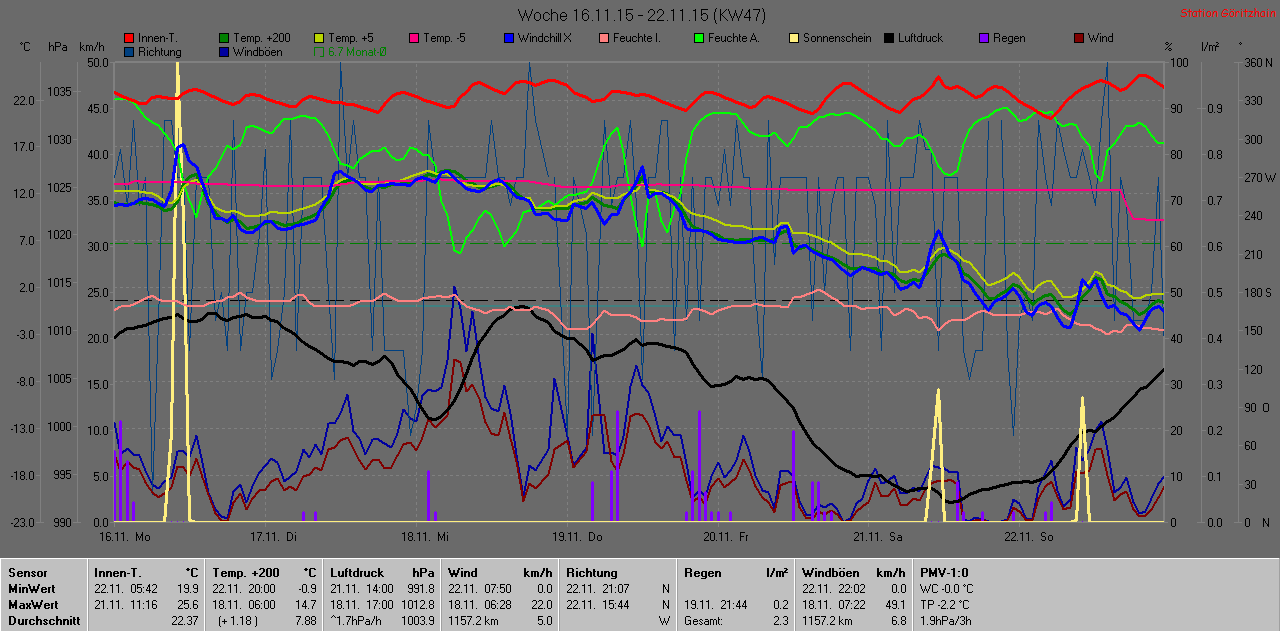Click the '21.11. Sa' date axis label
1280x631 pixels.
point(878,536)
